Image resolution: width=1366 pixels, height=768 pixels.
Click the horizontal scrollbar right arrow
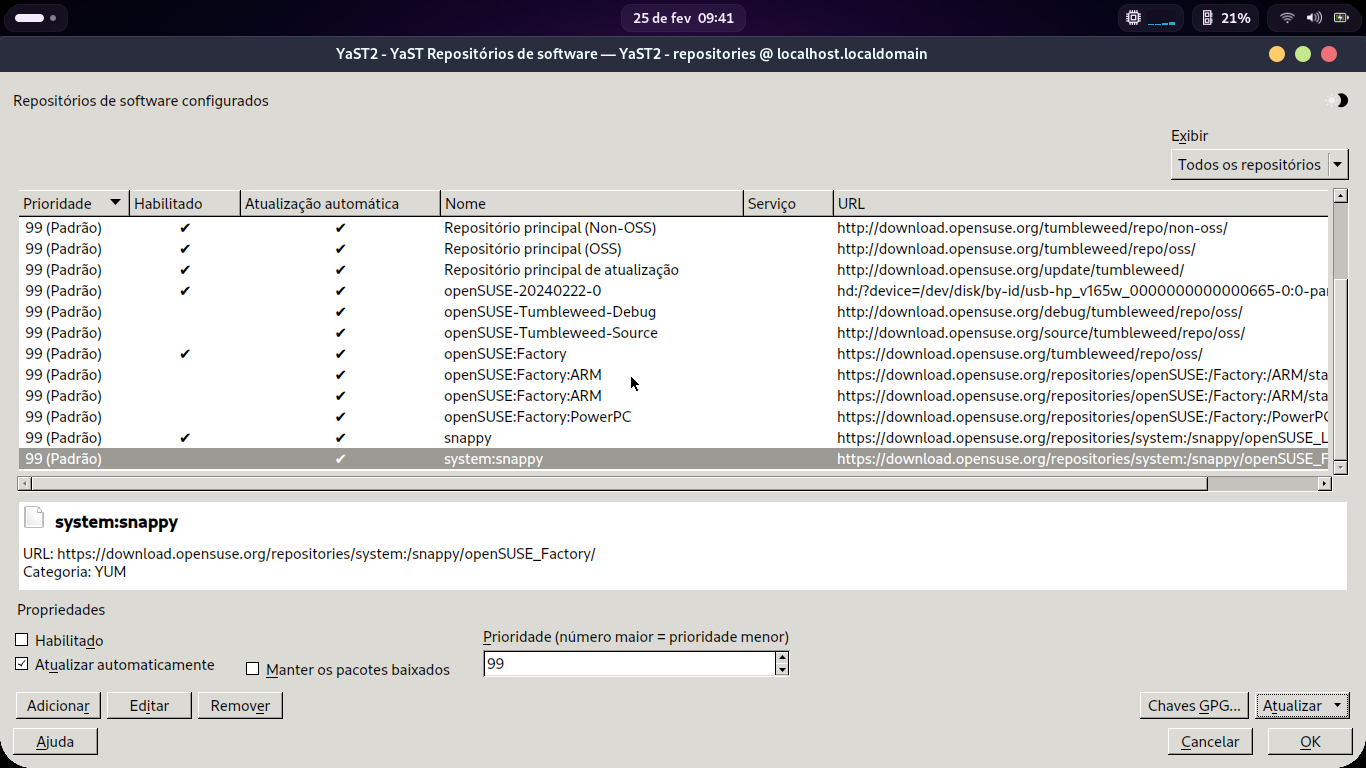(1324, 483)
